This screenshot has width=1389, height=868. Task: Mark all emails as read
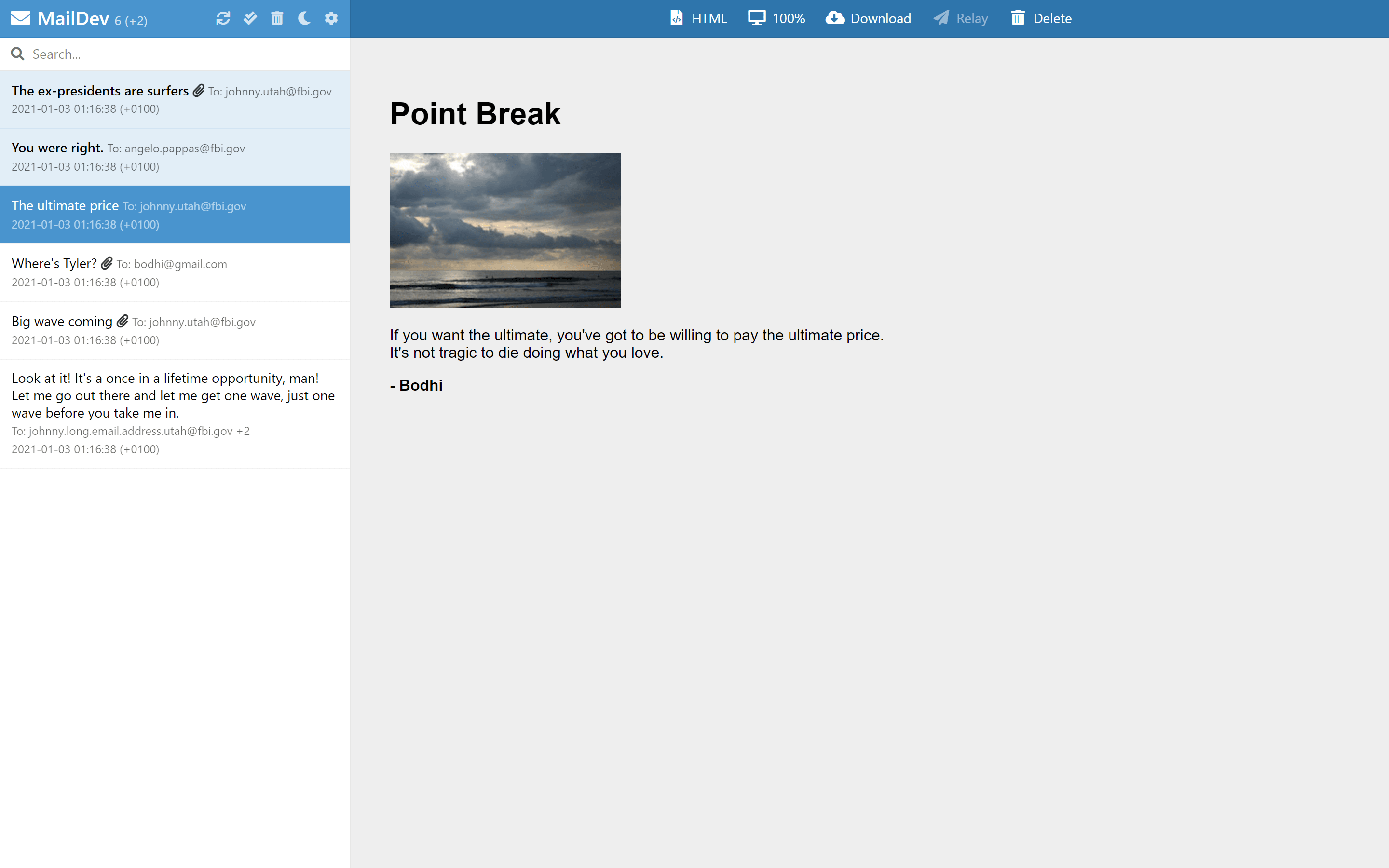point(250,18)
